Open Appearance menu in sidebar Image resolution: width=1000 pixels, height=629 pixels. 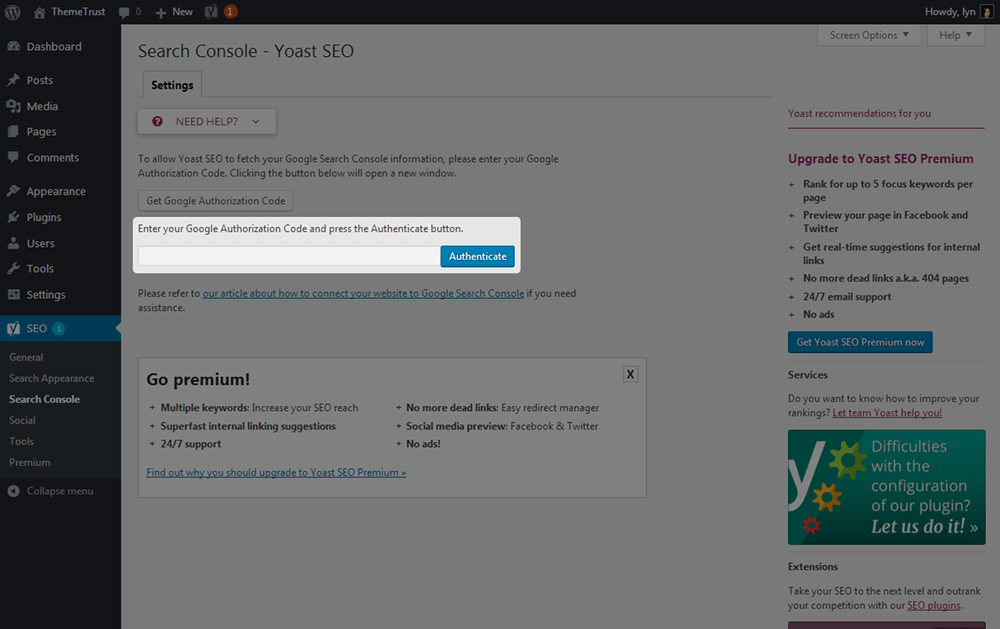[x=56, y=191]
